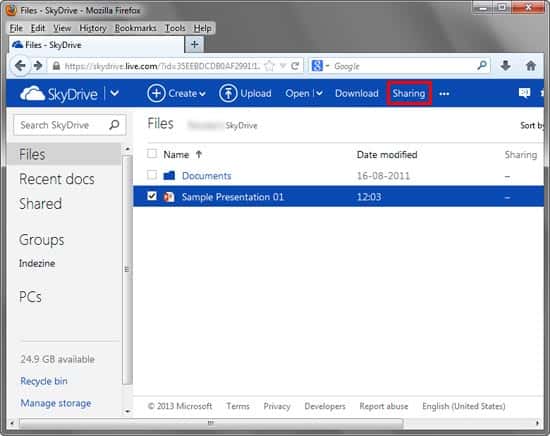Expand the Create dropdown arrow
This screenshot has width=550, height=436.
coord(202,94)
